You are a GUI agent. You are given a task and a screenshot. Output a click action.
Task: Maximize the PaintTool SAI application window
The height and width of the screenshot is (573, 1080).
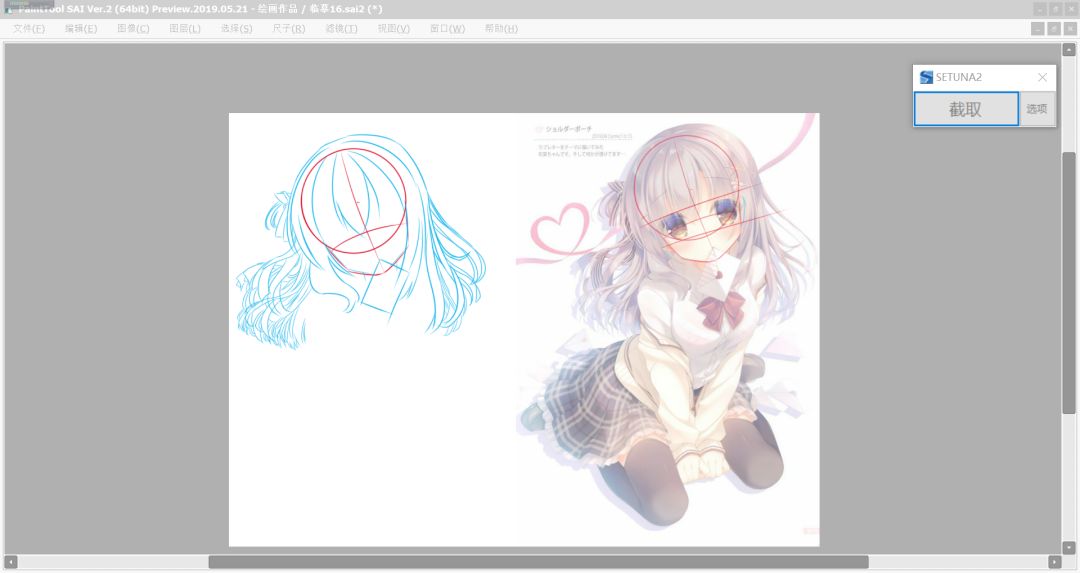1055,9
